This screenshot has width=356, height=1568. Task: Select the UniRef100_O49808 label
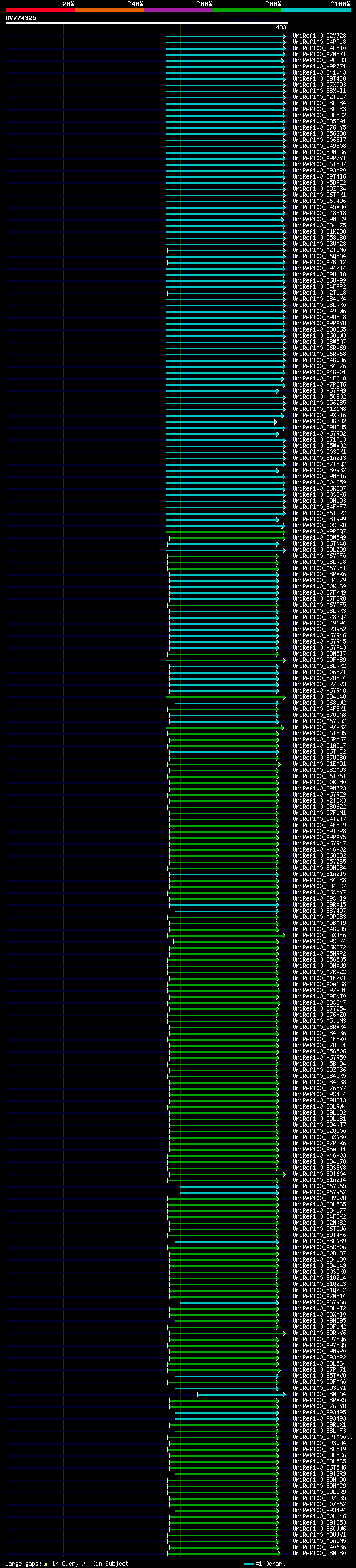point(319,146)
